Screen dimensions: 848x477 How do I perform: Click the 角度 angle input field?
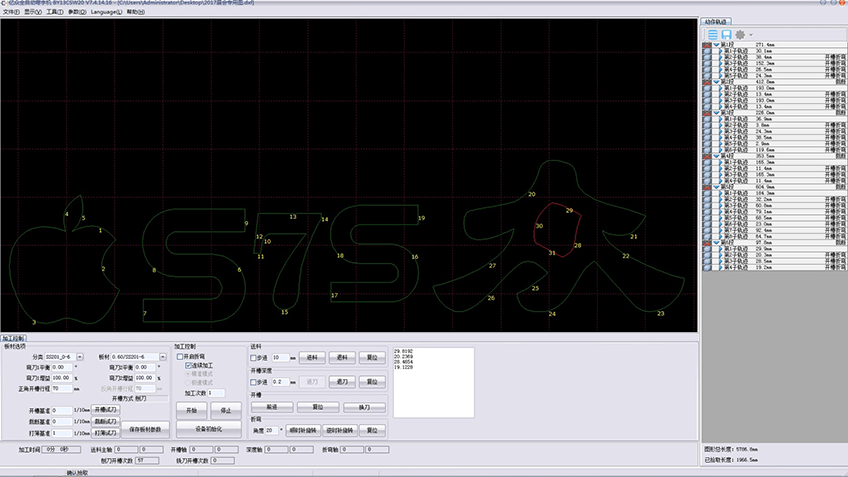(273, 430)
